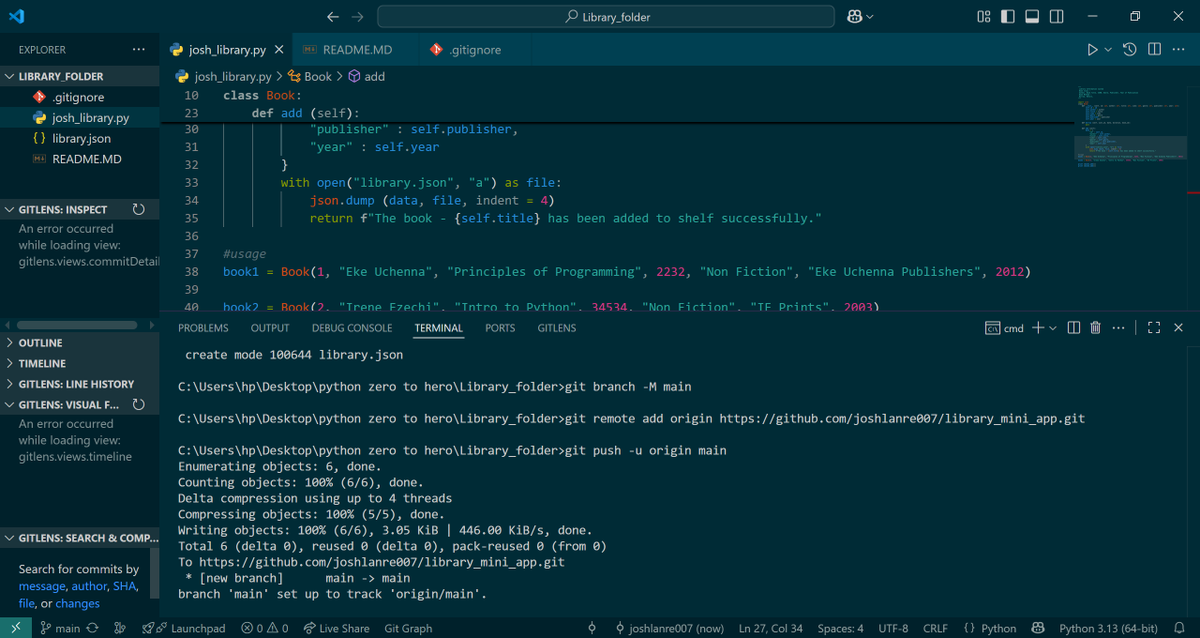Select josh_library.py in the explorer

point(80,118)
